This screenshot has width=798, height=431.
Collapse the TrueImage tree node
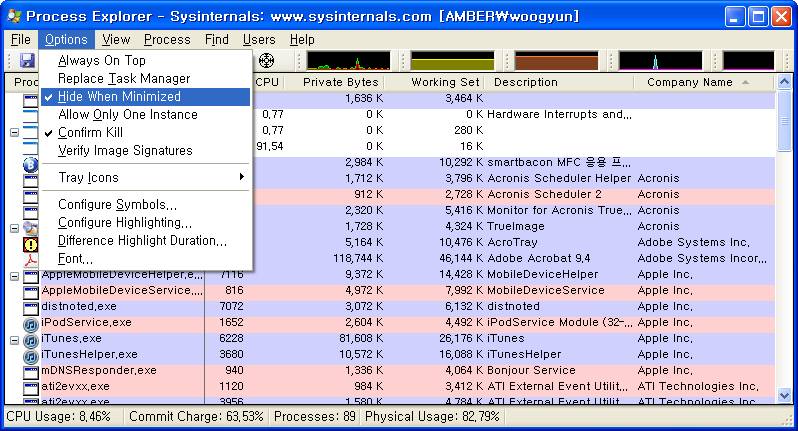tap(15, 228)
